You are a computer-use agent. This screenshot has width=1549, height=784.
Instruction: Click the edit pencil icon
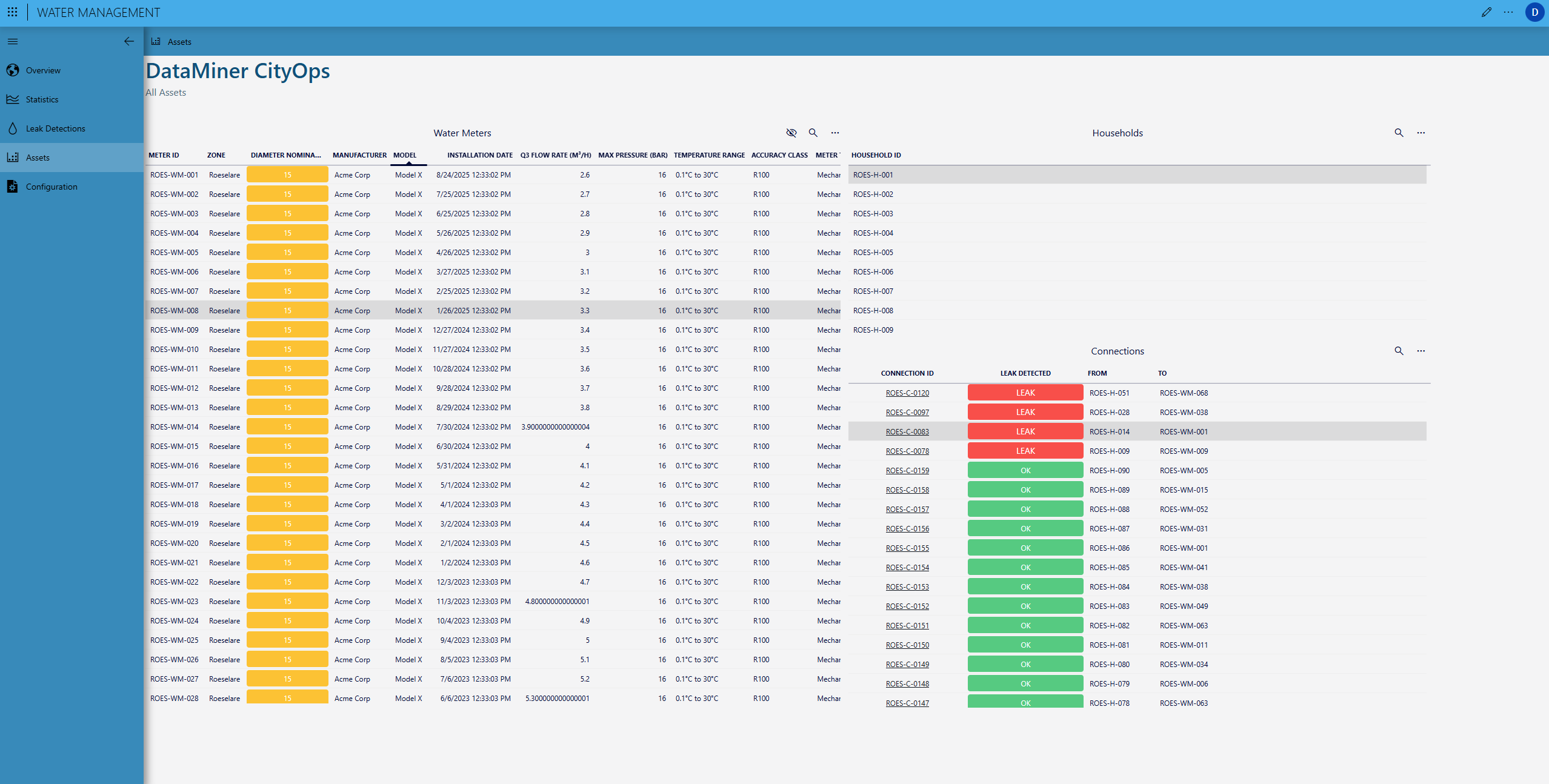pos(1486,12)
